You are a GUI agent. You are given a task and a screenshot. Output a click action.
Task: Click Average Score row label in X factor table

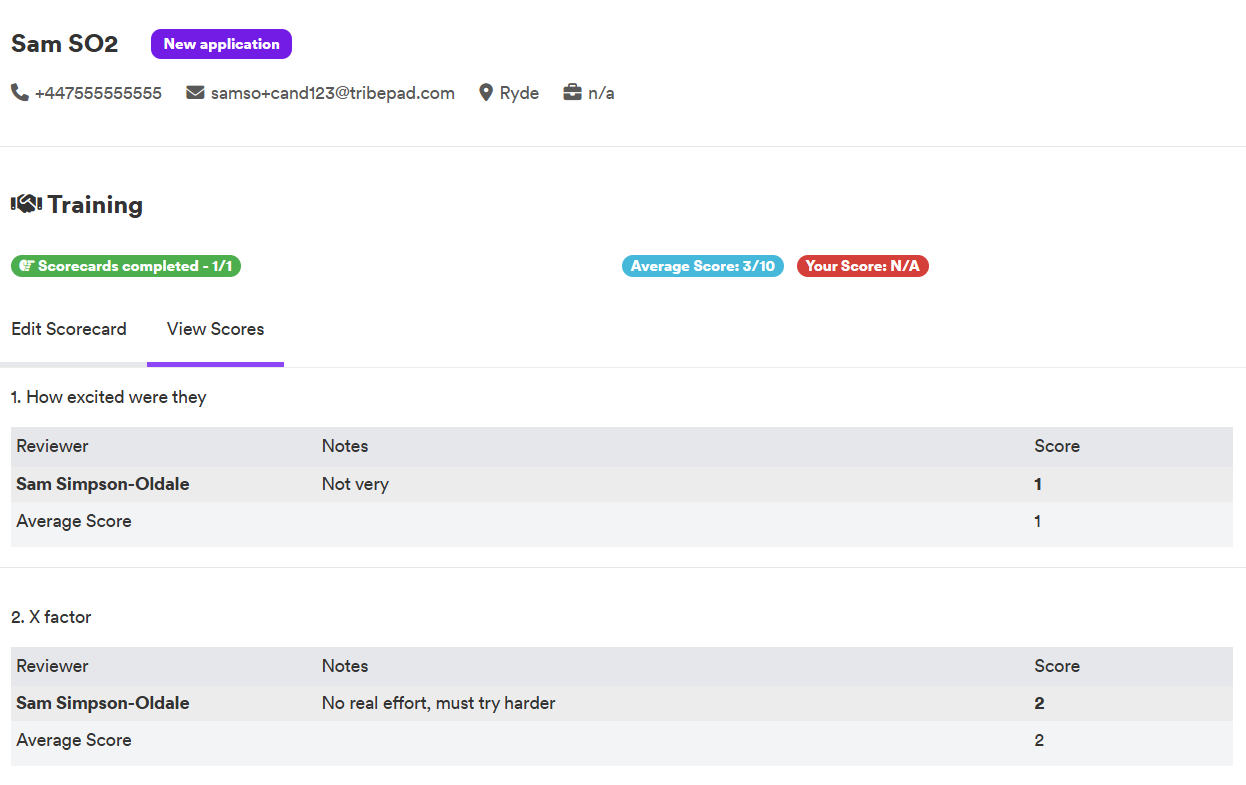(74, 740)
